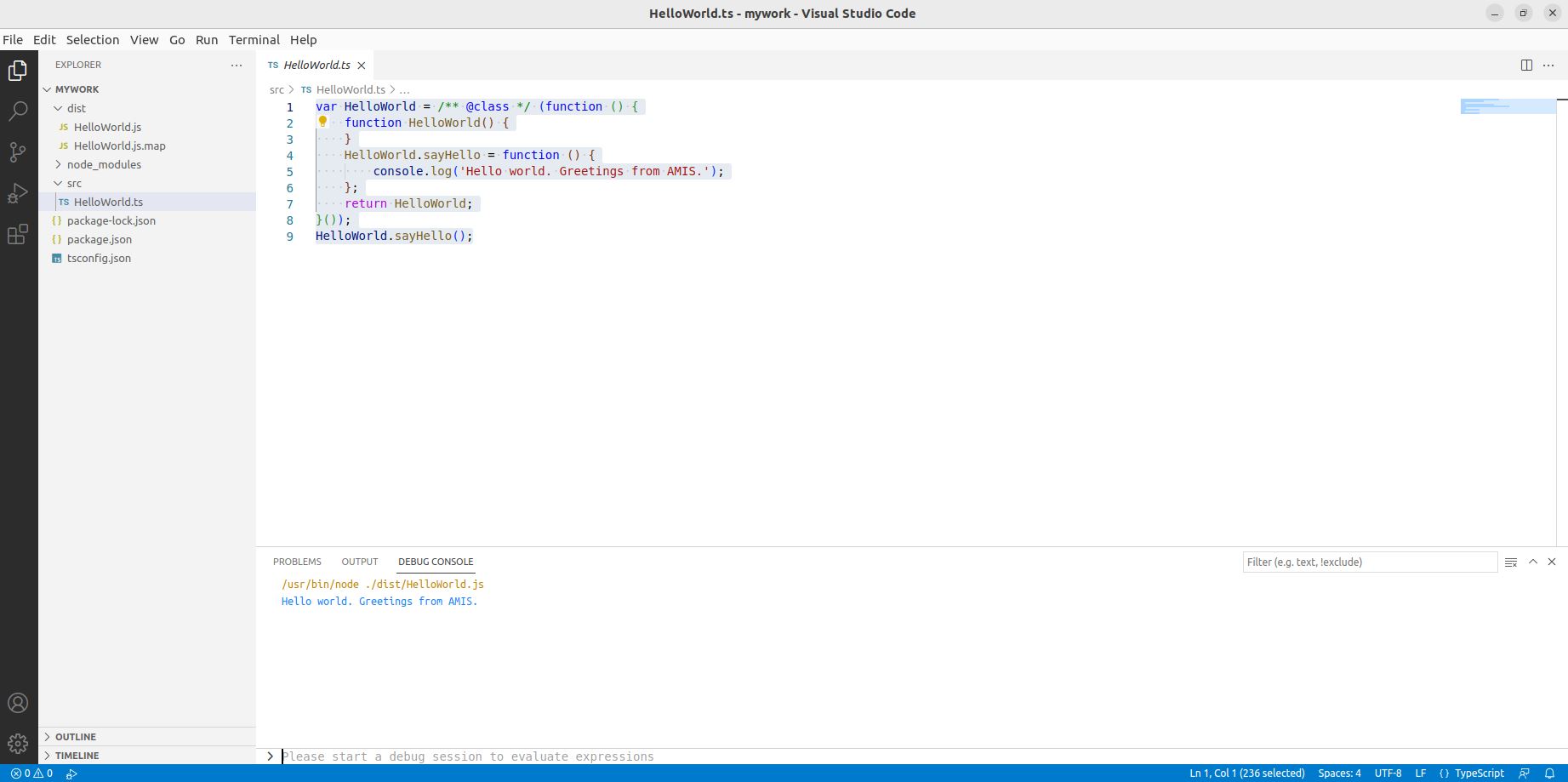Open the notifications bell in status bar
1568x782 pixels.
[x=1549, y=773]
